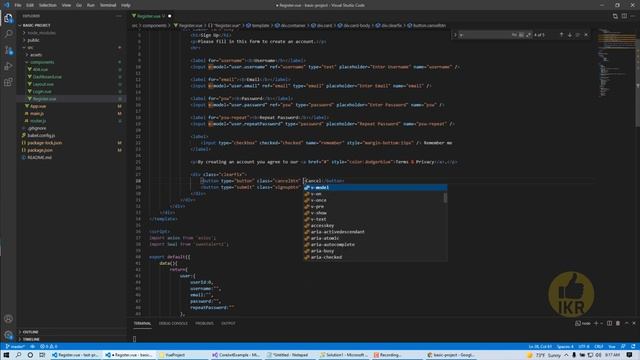Toggle Use Regular Expression in find widget
This screenshot has height=360, width=640.
(x=529, y=35)
